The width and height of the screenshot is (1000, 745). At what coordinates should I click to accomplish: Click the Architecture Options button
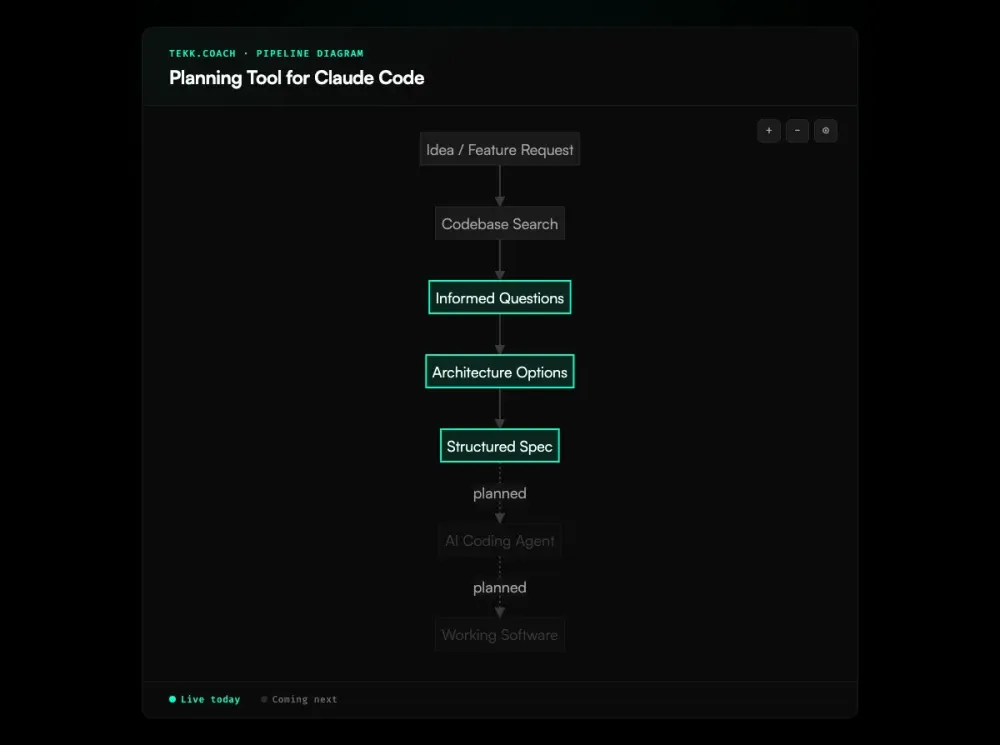[x=499, y=371]
